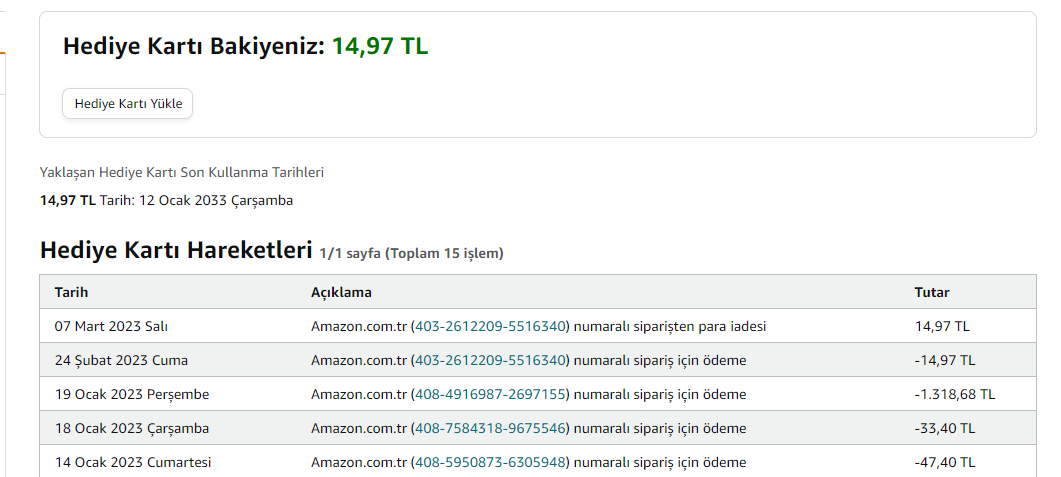The width and height of the screenshot is (1061, 477).
Task: Click the 12 Ocak 2033 Çarşamba expiry date
Action: tap(216, 200)
